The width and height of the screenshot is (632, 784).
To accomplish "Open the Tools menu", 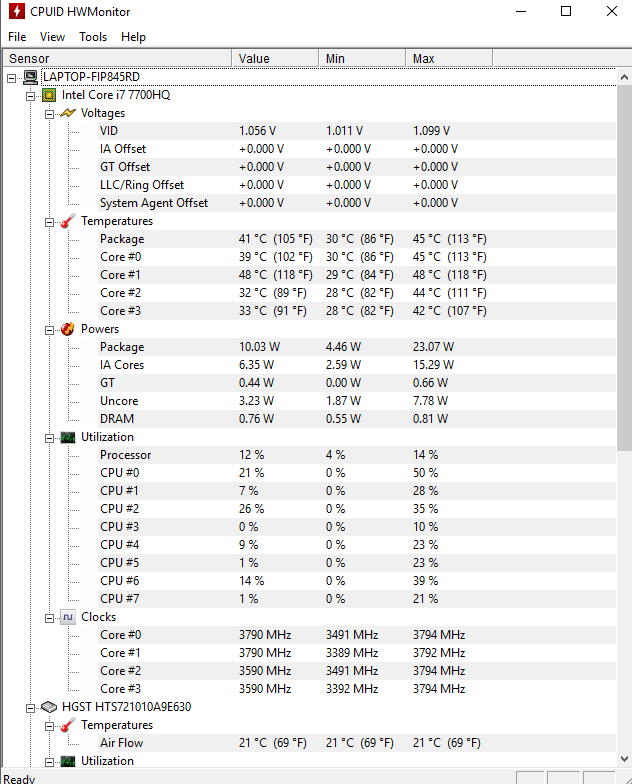I will (93, 37).
